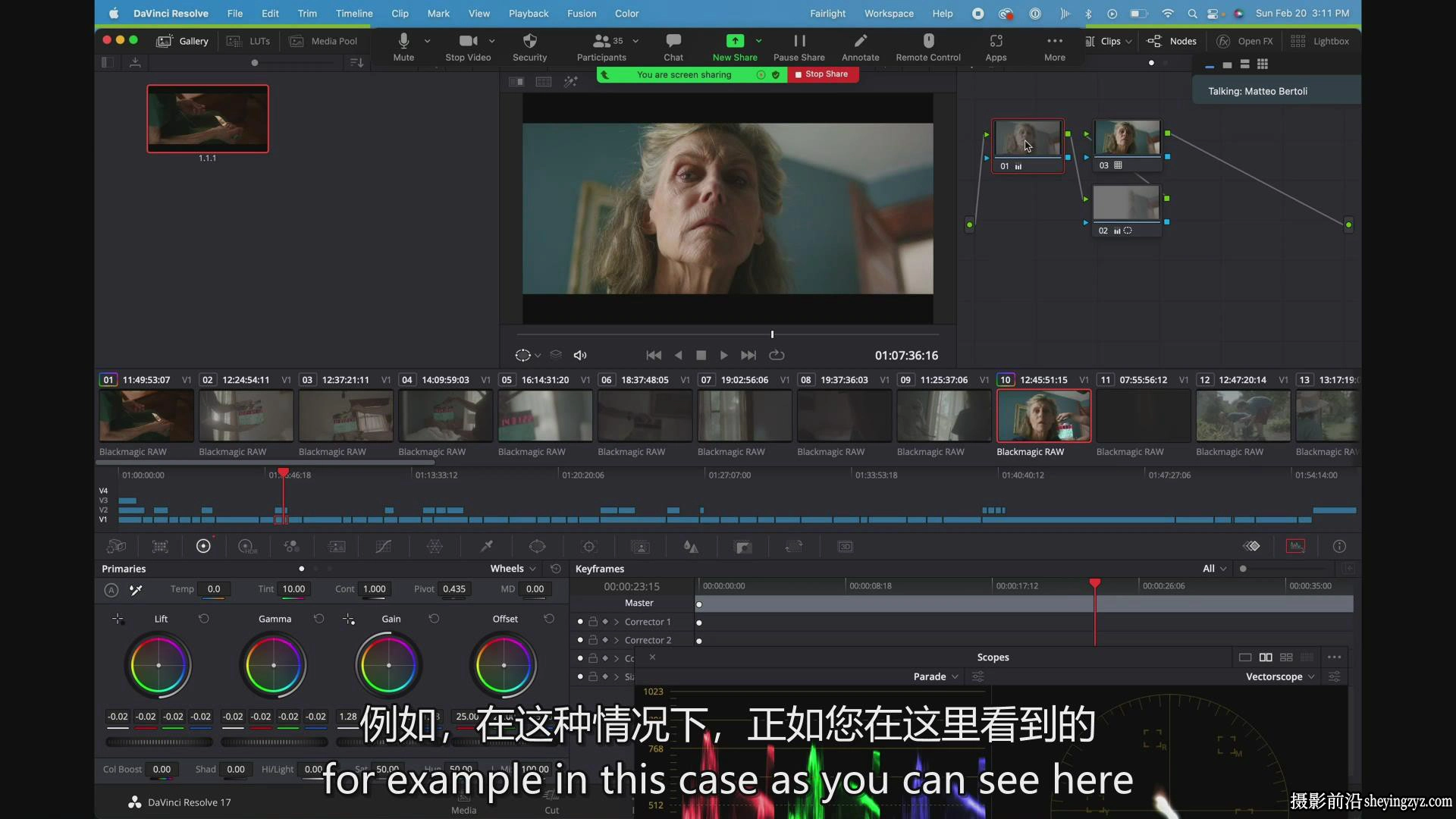The height and width of the screenshot is (819, 1456).
Task: Switch scopes to four-up layout
Action: click(1286, 657)
